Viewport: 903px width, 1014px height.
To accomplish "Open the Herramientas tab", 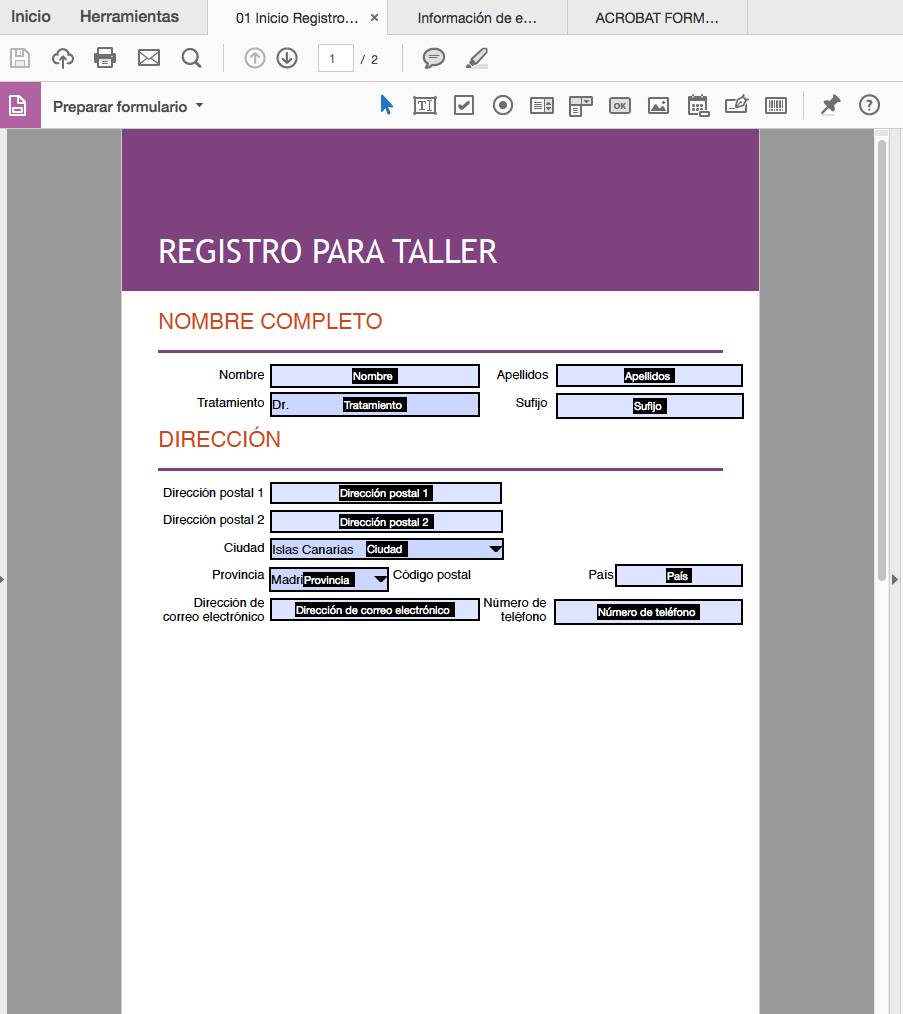I will click(x=129, y=17).
